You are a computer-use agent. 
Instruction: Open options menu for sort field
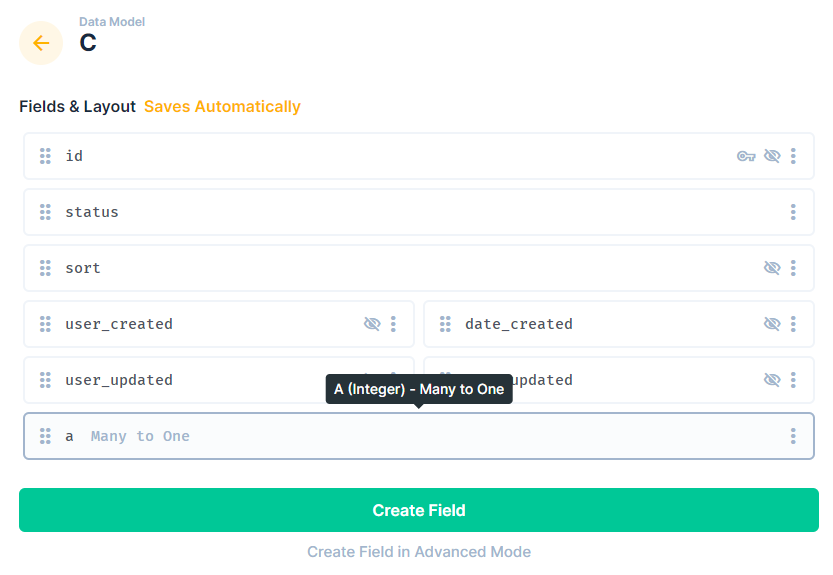click(793, 268)
